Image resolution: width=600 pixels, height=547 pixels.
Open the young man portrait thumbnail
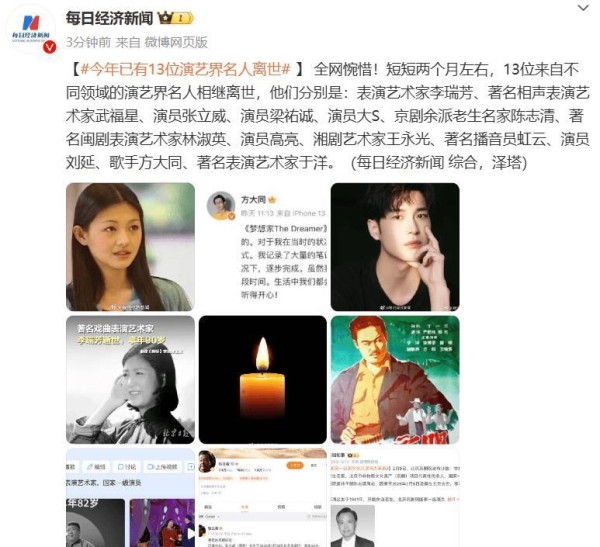pyautogui.click(x=395, y=247)
